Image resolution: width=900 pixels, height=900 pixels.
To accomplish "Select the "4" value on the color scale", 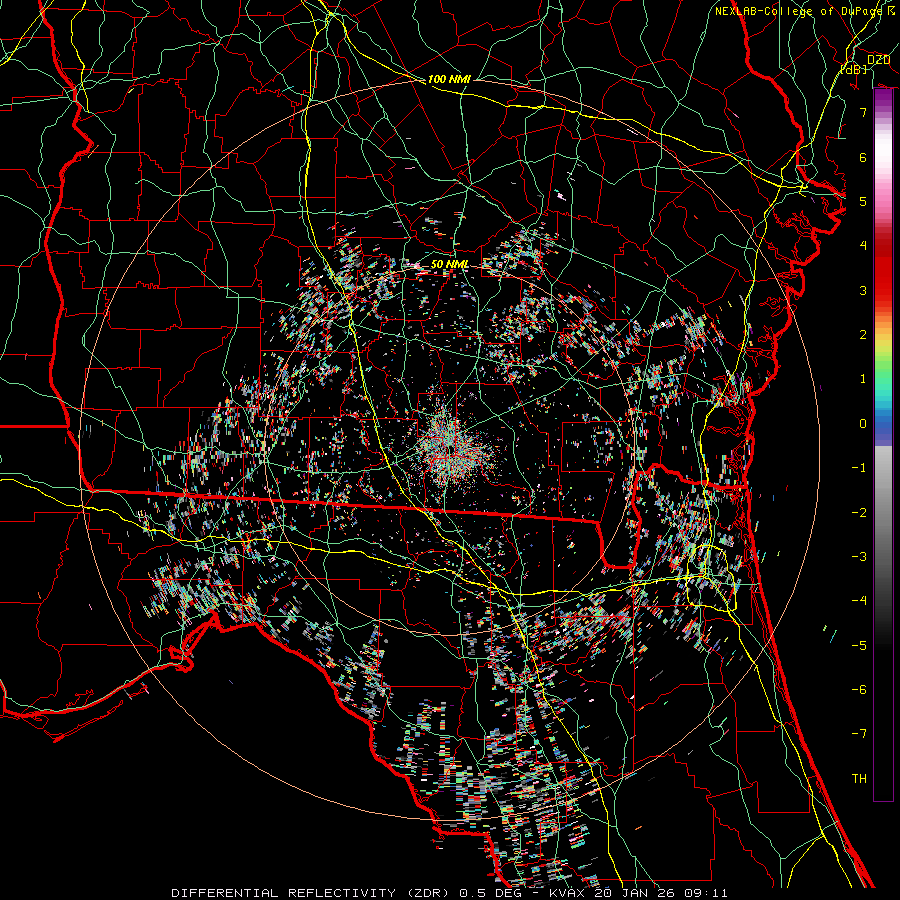I will [x=863, y=246].
